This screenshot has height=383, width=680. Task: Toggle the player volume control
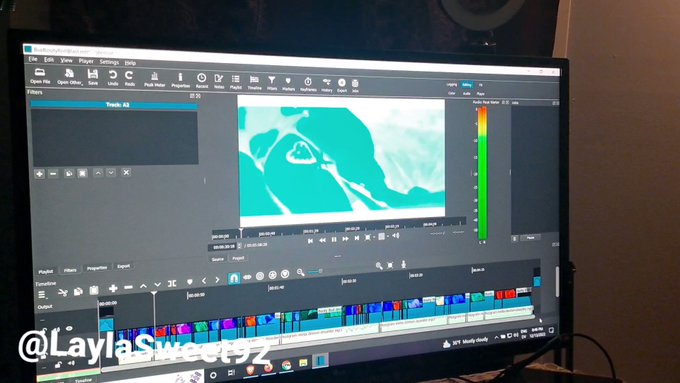tap(396, 236)
